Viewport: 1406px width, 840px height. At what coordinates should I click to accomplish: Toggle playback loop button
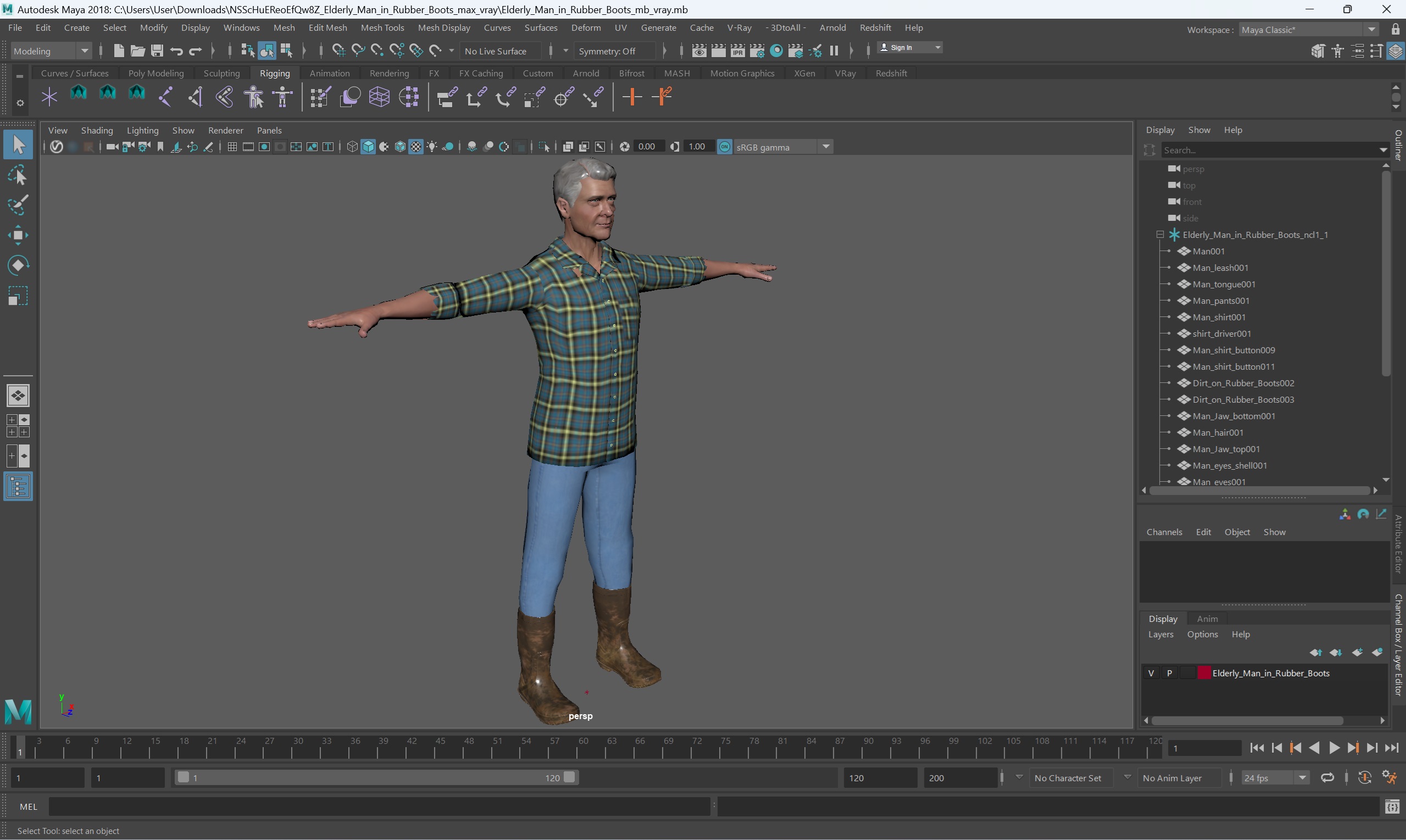(x=1327, y=777)
